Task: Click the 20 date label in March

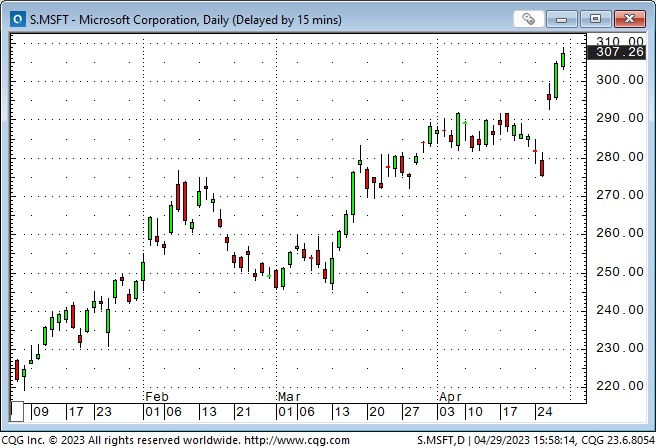Action: coord(377,412)
